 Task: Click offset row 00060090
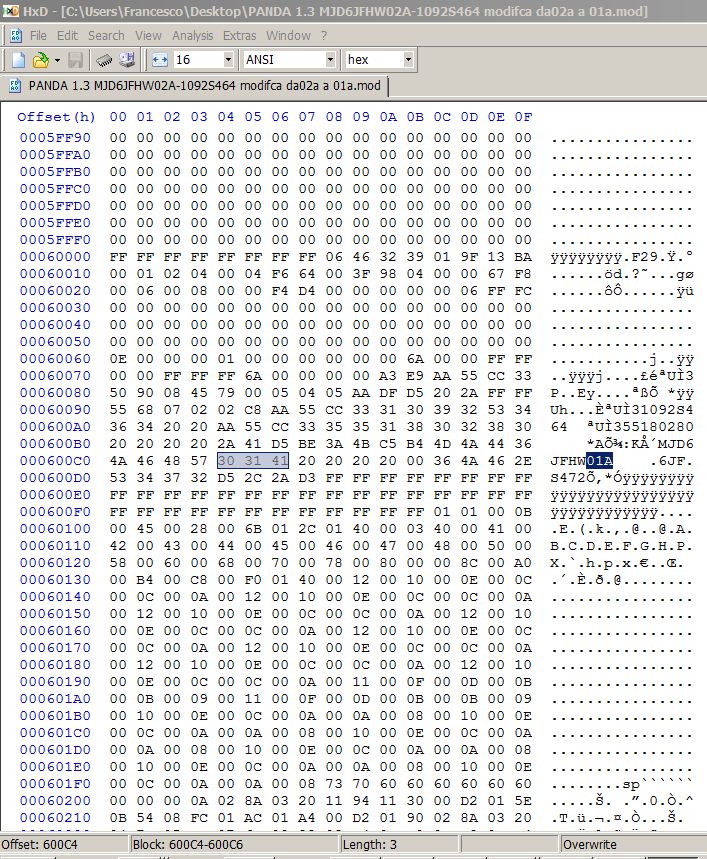(55, 410)
